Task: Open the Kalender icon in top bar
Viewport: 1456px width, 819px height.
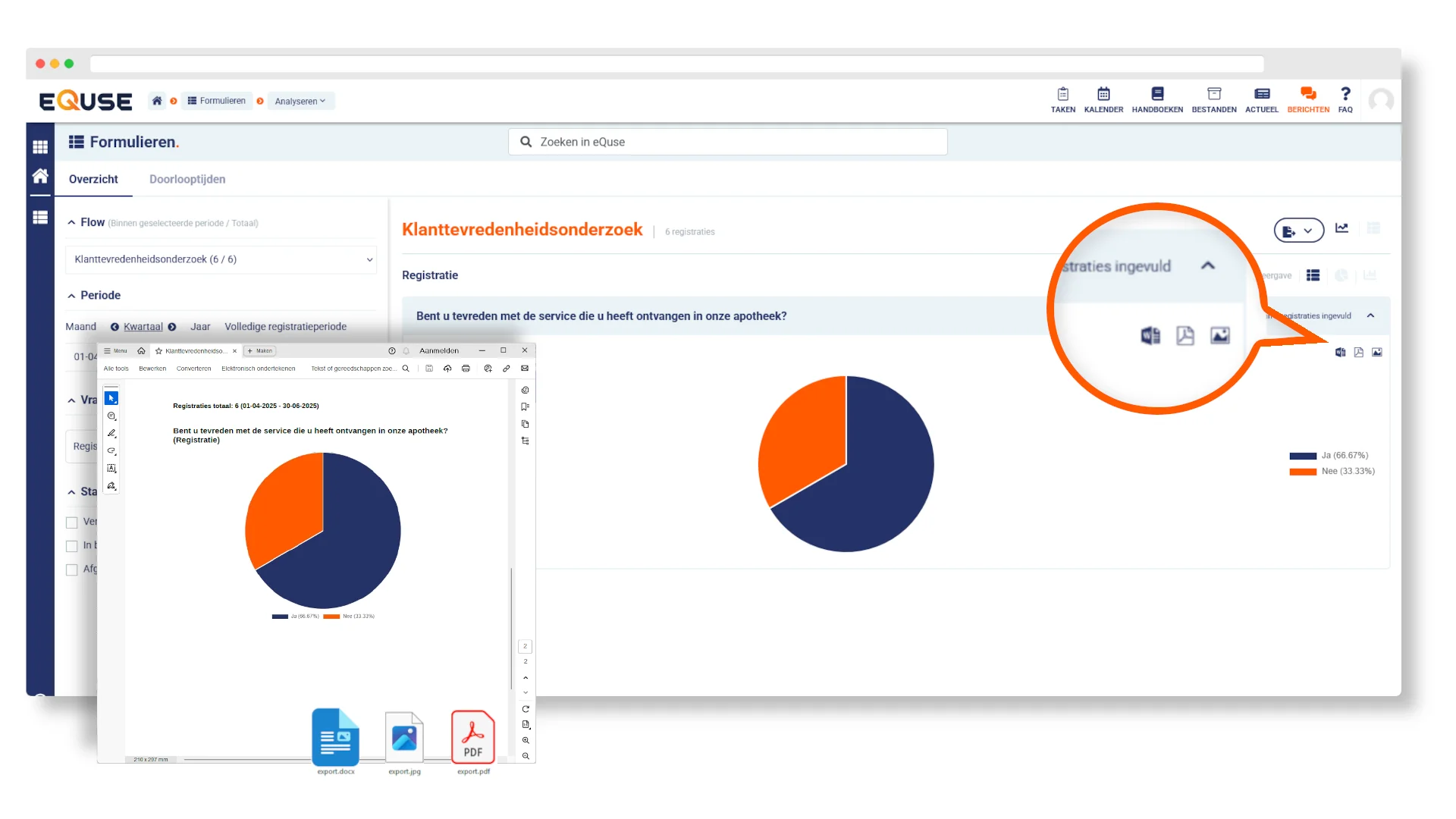Action: coord(1103,94)
